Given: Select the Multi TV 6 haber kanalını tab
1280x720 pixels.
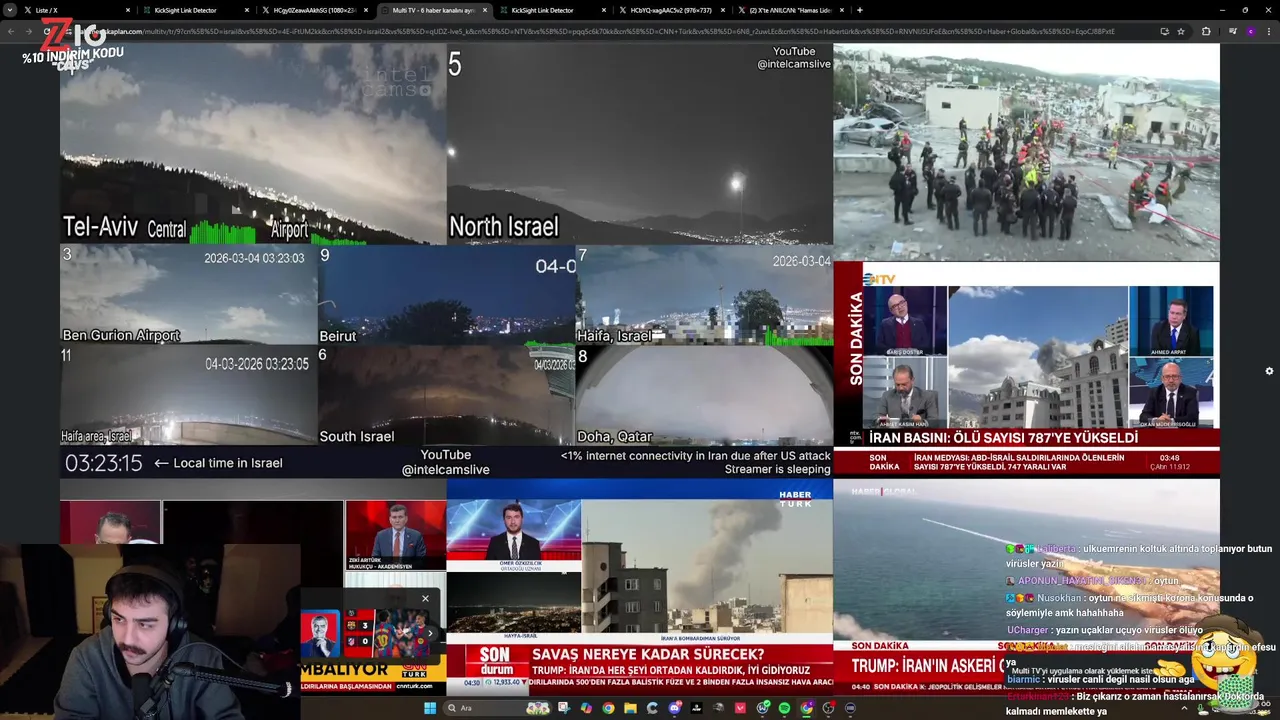Looking at the screenshot, I should pos(432,10).
